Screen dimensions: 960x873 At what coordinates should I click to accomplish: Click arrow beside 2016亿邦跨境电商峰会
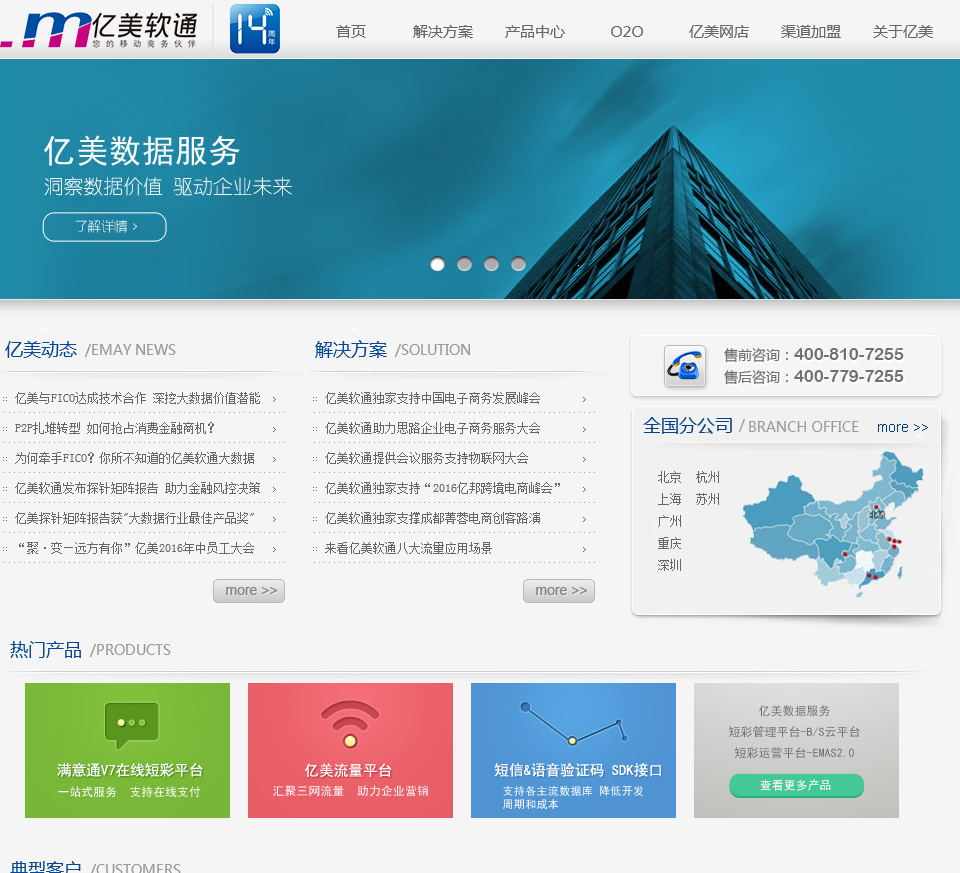coord(585,489)
